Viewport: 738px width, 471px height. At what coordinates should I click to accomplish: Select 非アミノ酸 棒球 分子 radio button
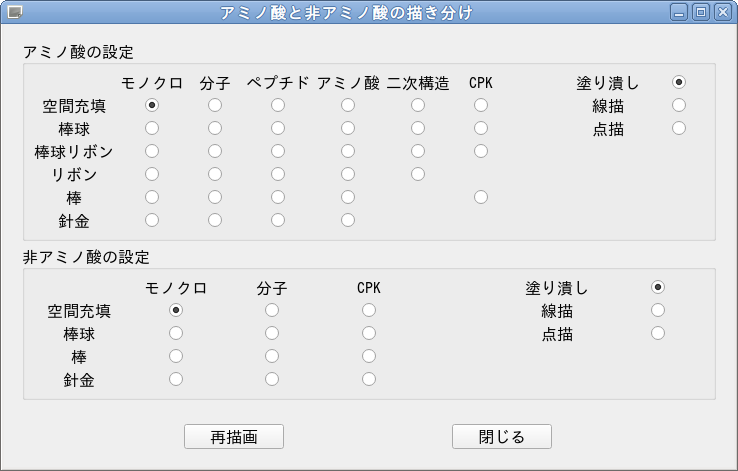click(x=272, y=333)
